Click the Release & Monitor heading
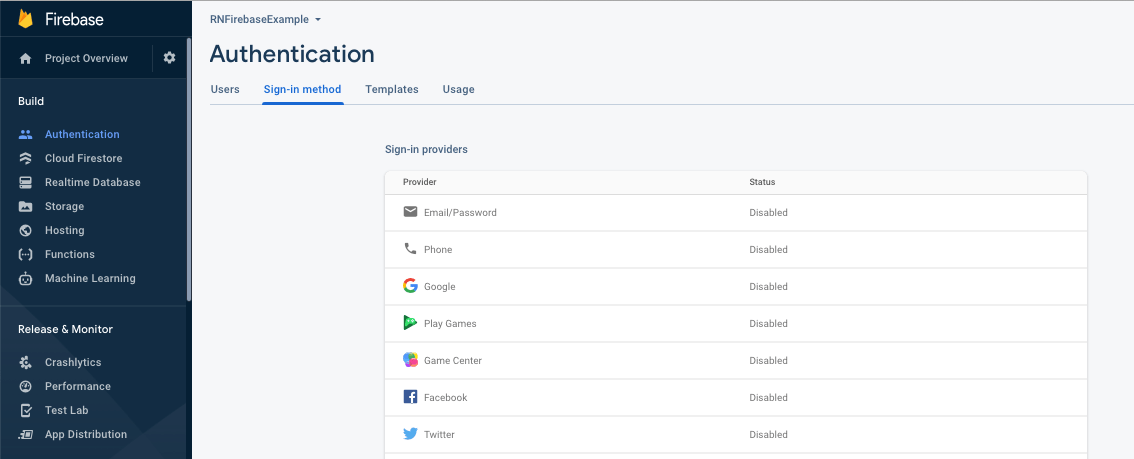The width and height of the screenshot is (1134, 459). (65, 330)
